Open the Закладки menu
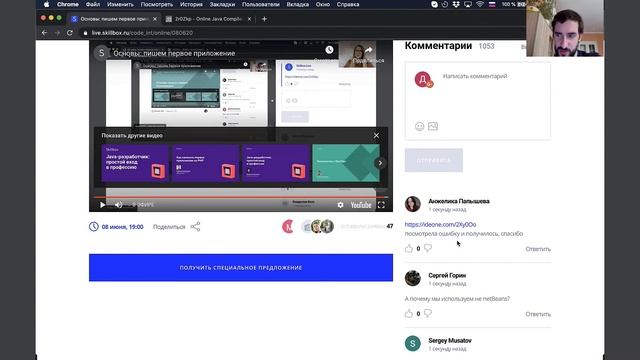 tap(222, 4)
